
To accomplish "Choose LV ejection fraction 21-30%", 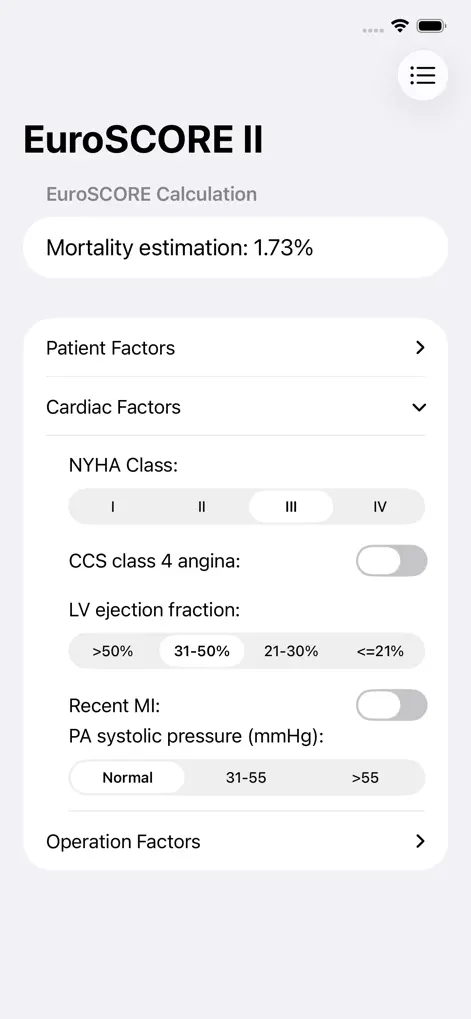I will click(x=291, y=651).
